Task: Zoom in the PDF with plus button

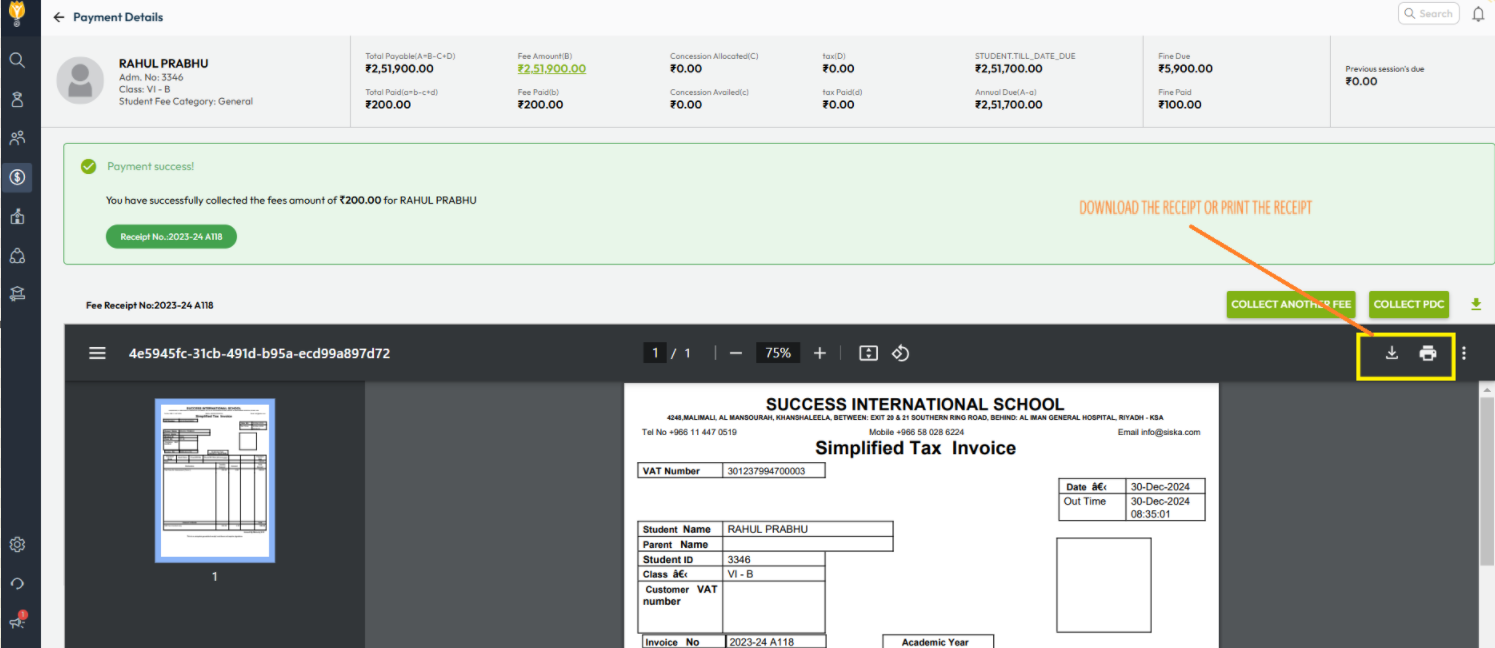Action: click(820, 353)
